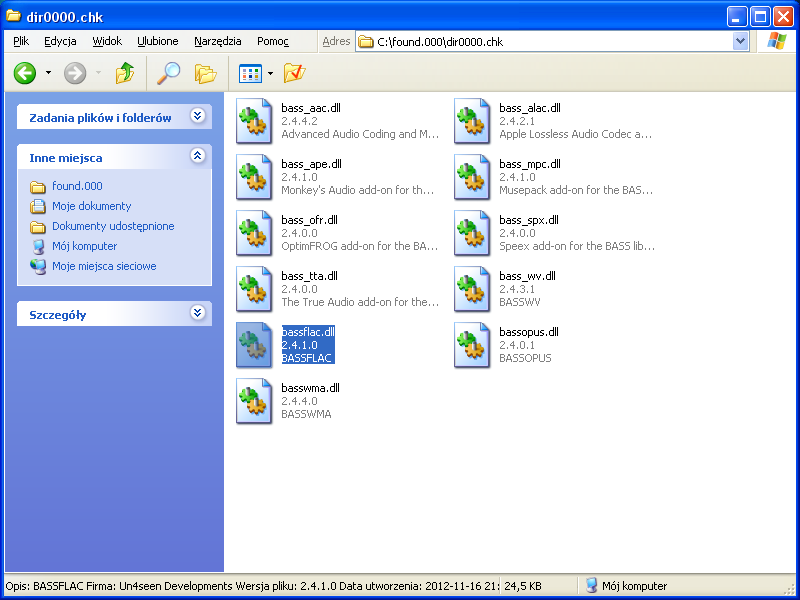Click the bass_aac.dll file name
Image resolution: width=800 pixels, height=600 pixels.
tap(311, 108)
